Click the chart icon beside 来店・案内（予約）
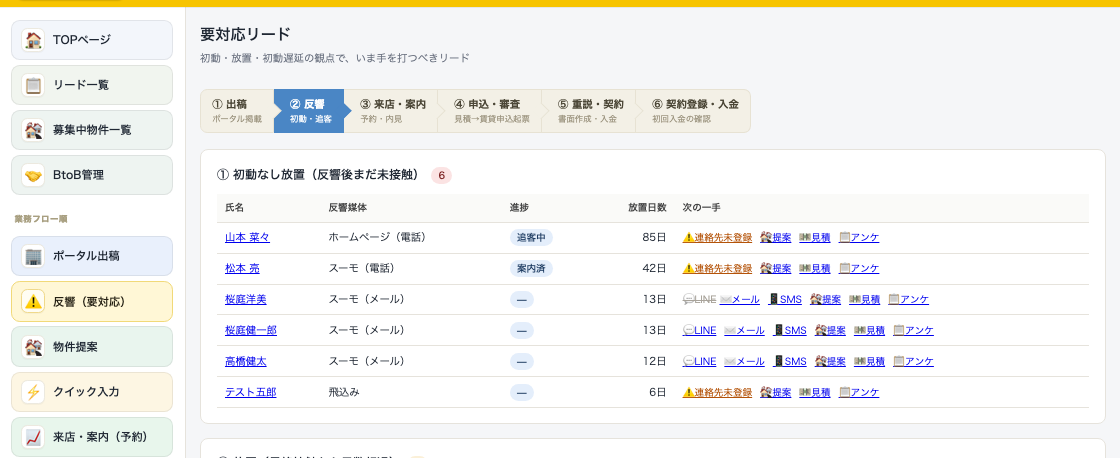This screenshot has width=1120, height=458. coord(33,437)
